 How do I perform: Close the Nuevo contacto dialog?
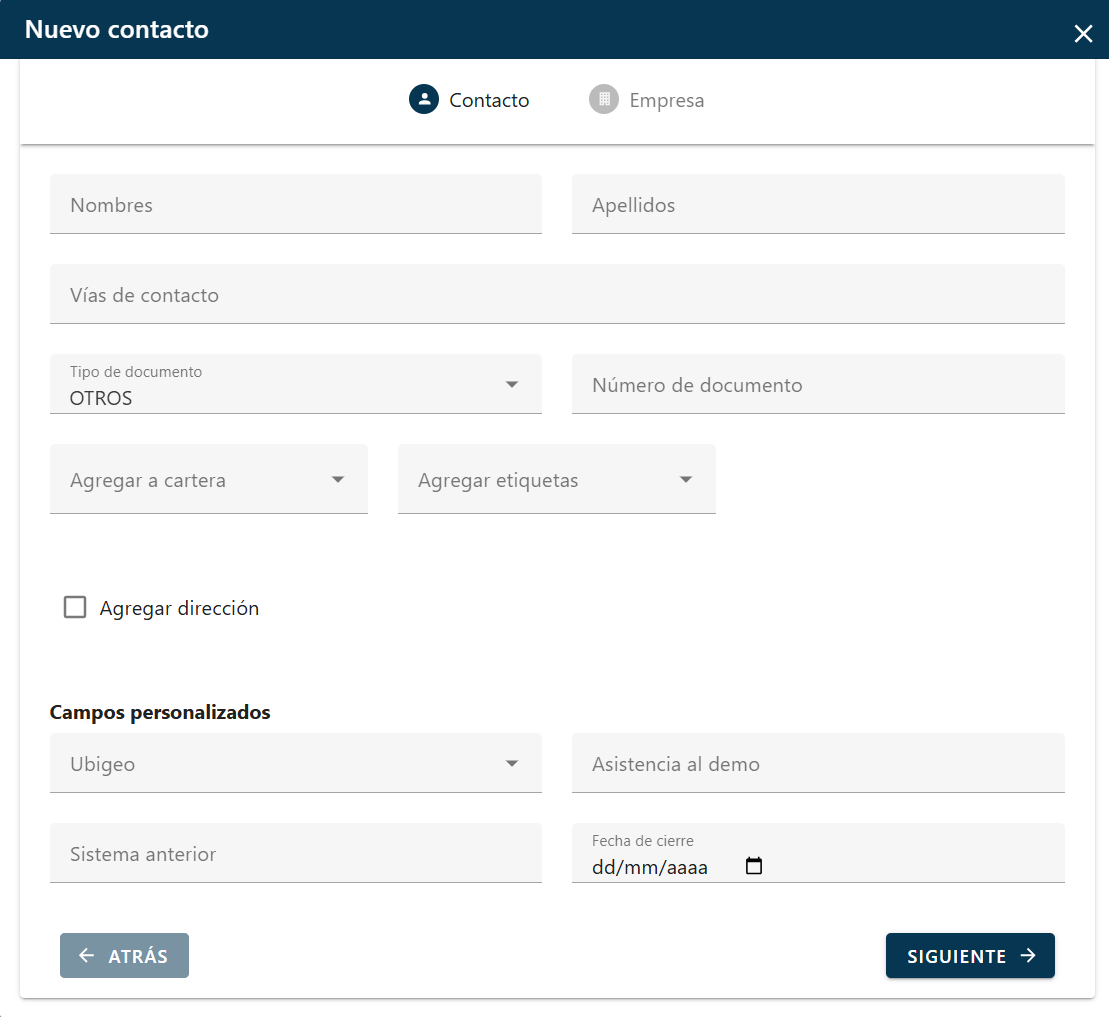(x=1083, y=34)
